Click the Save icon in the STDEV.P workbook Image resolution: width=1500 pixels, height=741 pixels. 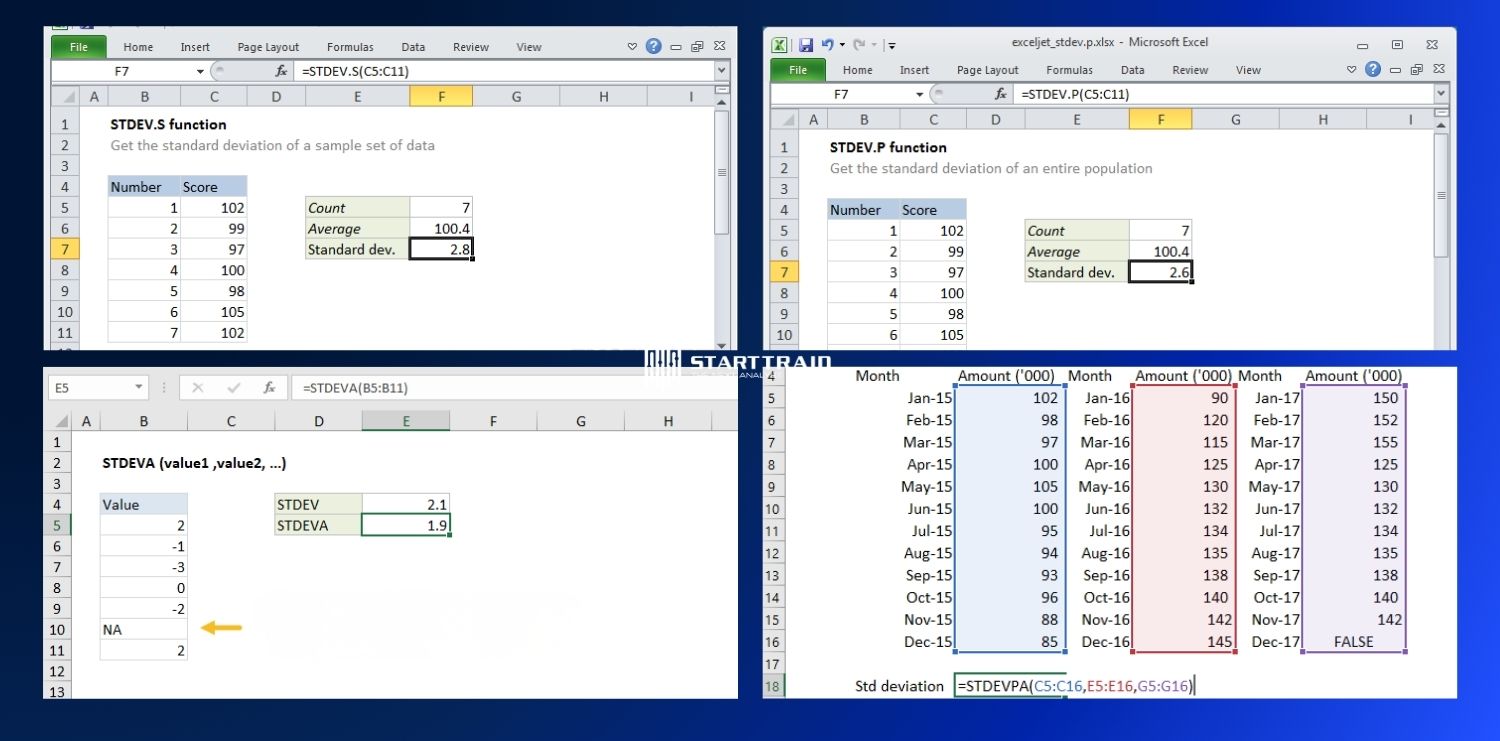pyautogui.click(x=805, y=44)
